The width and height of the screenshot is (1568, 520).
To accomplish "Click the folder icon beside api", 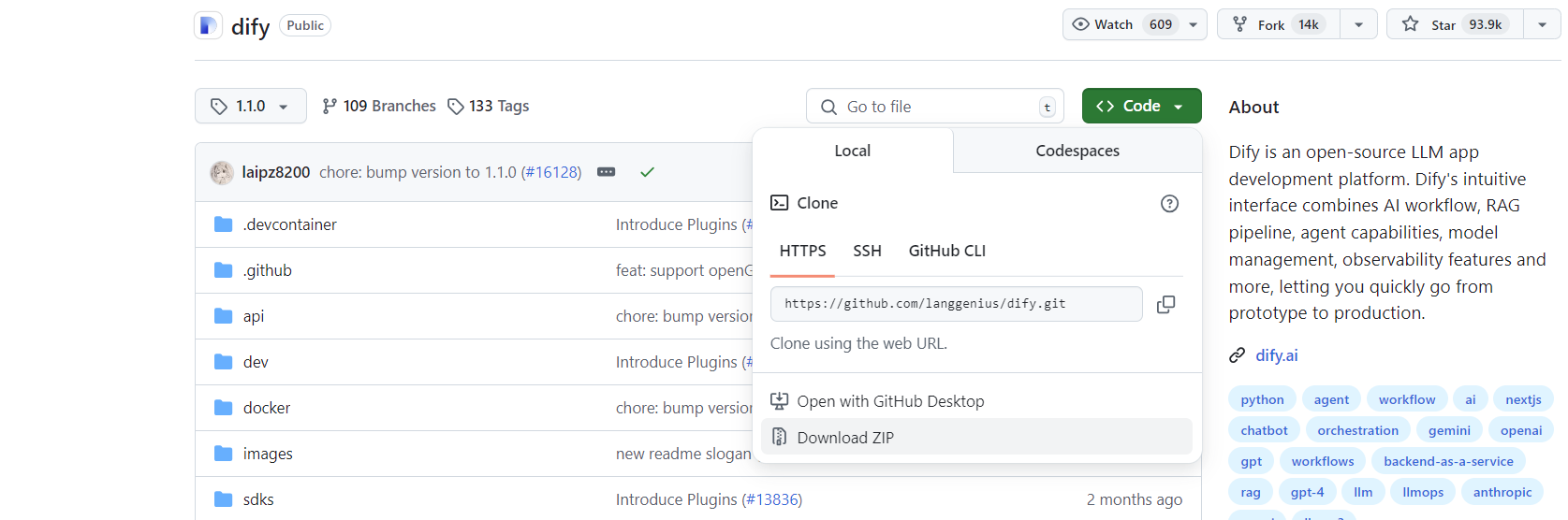I will click(223, 316).
